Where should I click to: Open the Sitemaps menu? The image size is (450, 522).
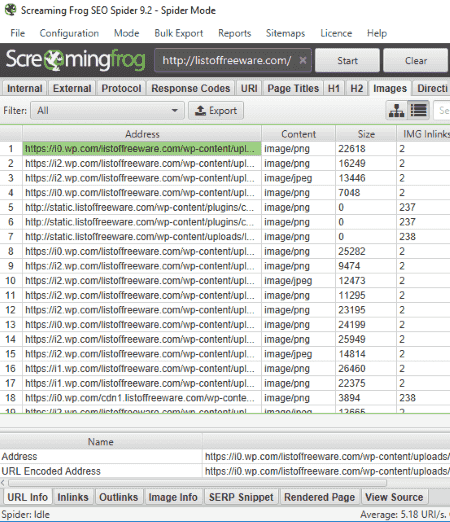tap(285, 33)
